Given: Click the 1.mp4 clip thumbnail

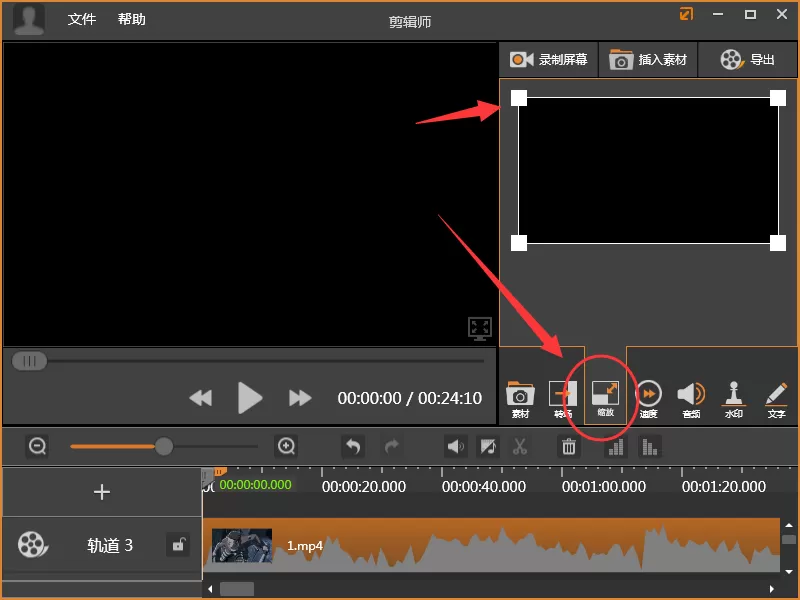Looking at the screenshot, I should (242, 545).
